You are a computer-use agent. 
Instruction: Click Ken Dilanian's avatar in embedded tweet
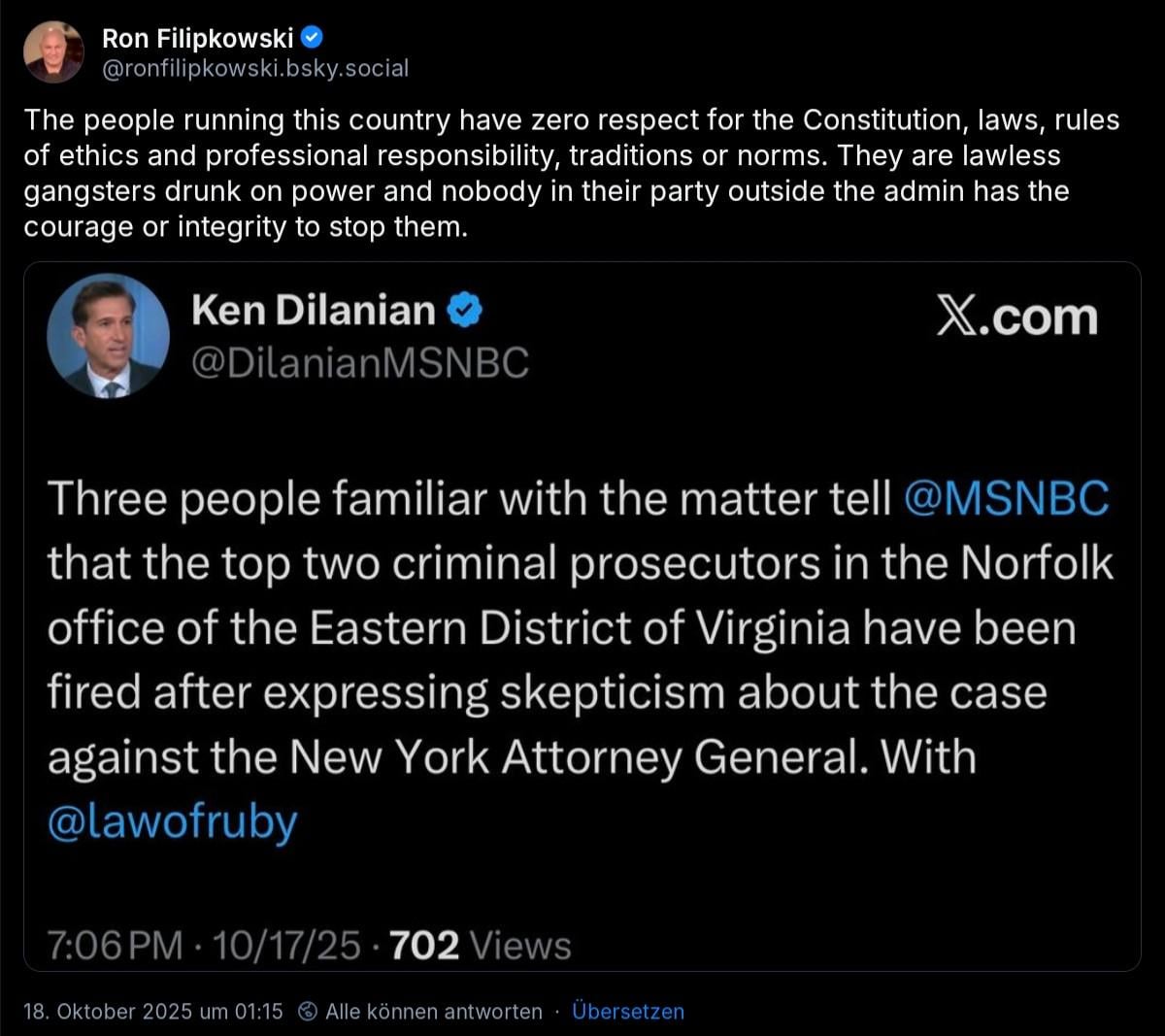click(x=108, y=336)
